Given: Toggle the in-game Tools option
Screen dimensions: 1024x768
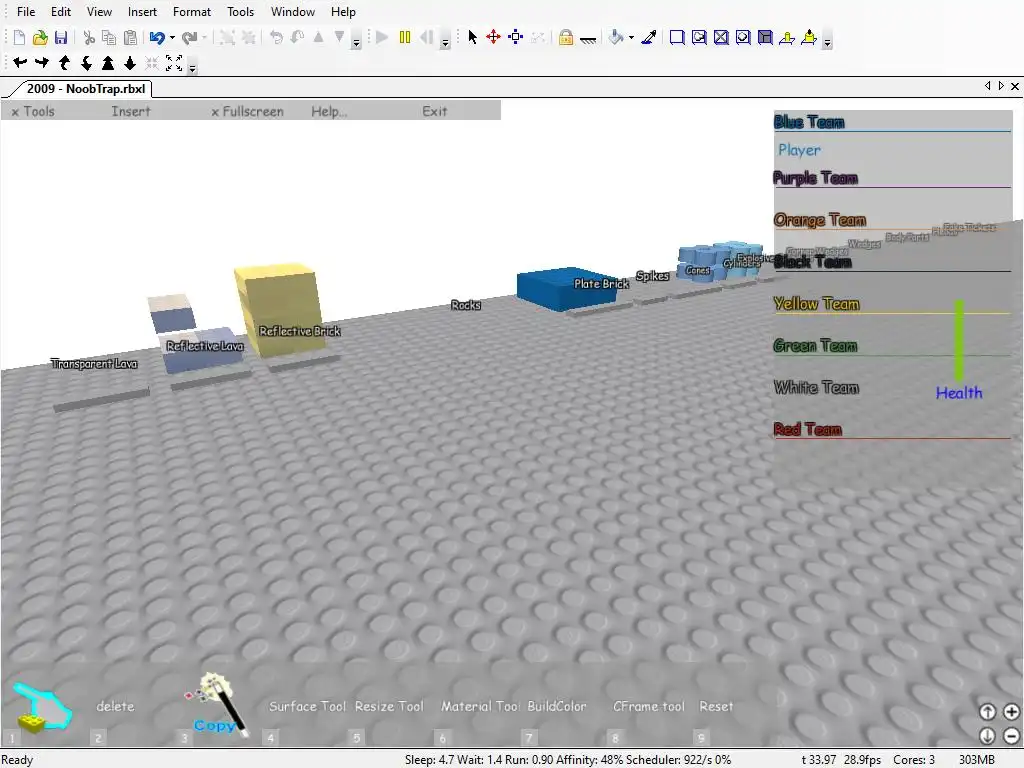Looking at the screenshot, I should 33,112.
